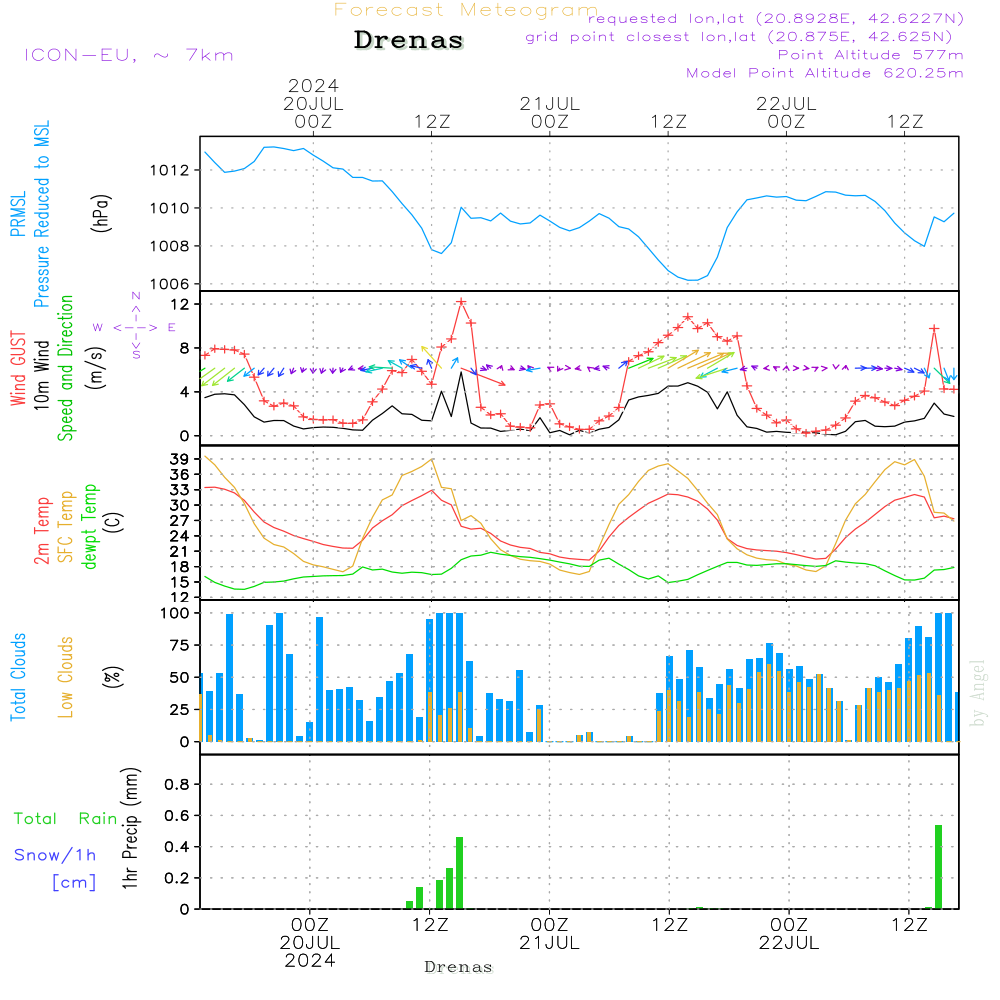Click the blue 'Snow/1h [cm]' label
The width and height of the screenshot is (1000, 1000).
click(x=55, y=868)
